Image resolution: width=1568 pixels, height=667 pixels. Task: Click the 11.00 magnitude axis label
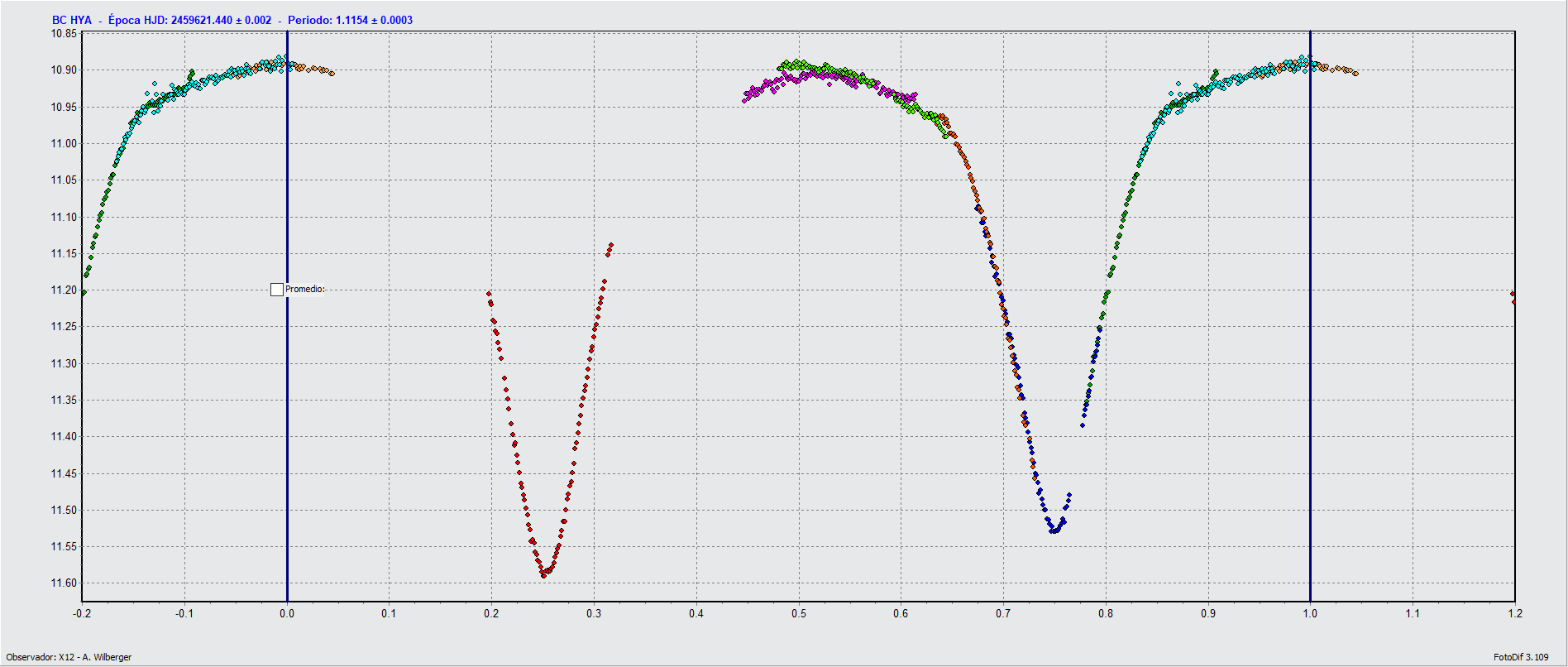64,144
